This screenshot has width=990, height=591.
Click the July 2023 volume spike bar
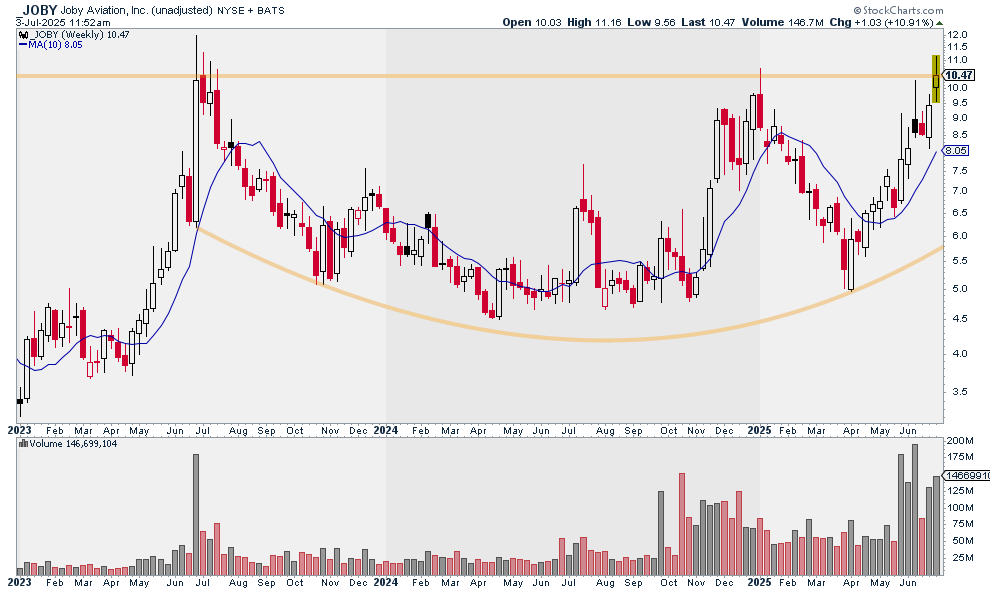196,515
